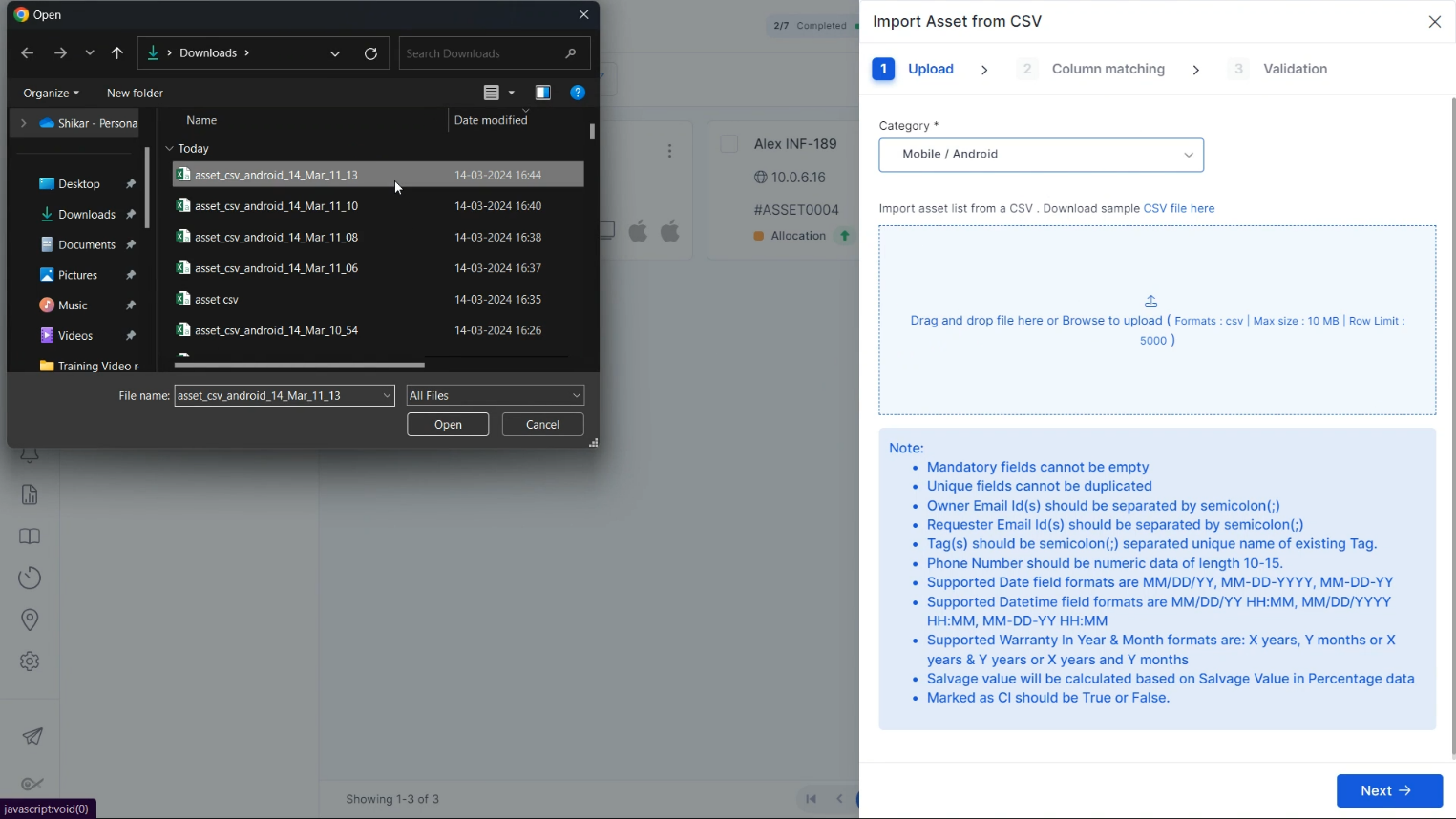Click the horizontal scrollbar in file list
1456x819 pixels.
(300, 365)
